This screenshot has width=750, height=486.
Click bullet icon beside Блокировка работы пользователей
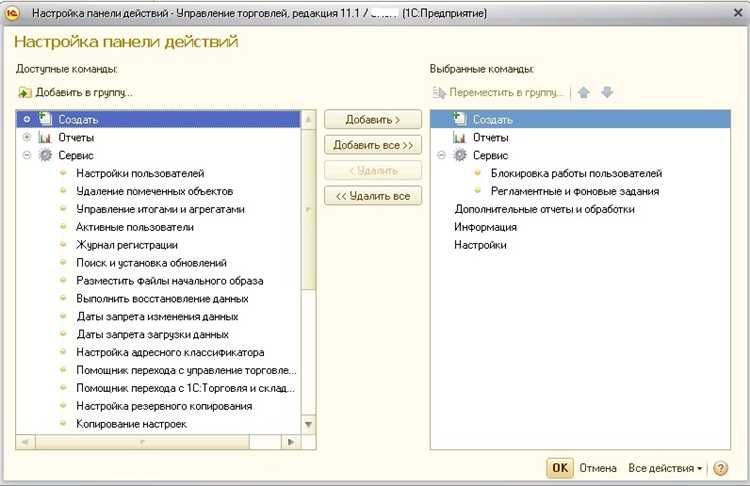click(477, 173)
